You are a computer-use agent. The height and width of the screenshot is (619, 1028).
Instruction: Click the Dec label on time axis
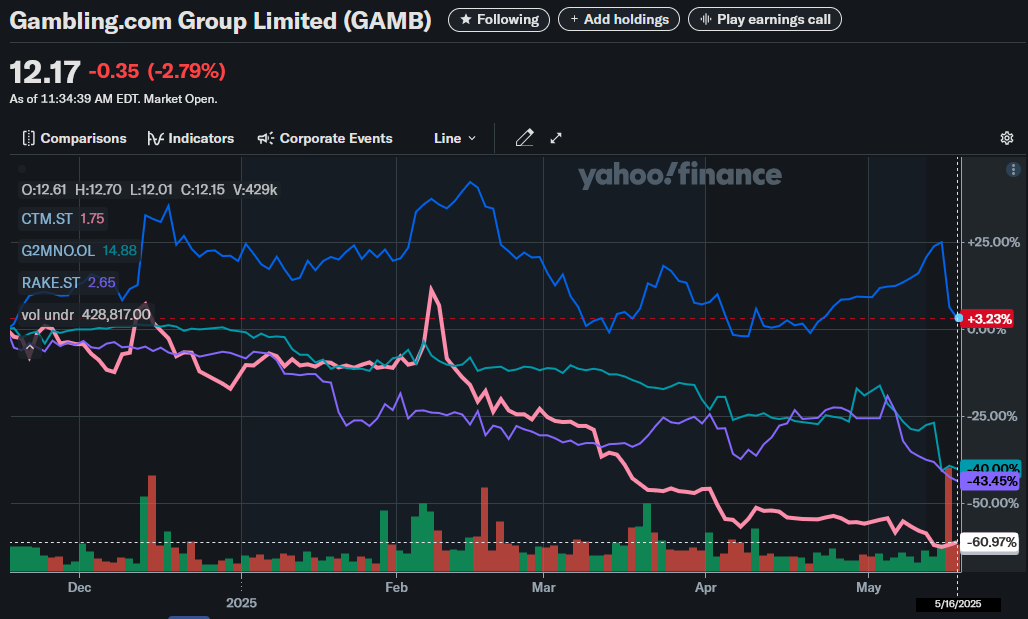point(79,588)
